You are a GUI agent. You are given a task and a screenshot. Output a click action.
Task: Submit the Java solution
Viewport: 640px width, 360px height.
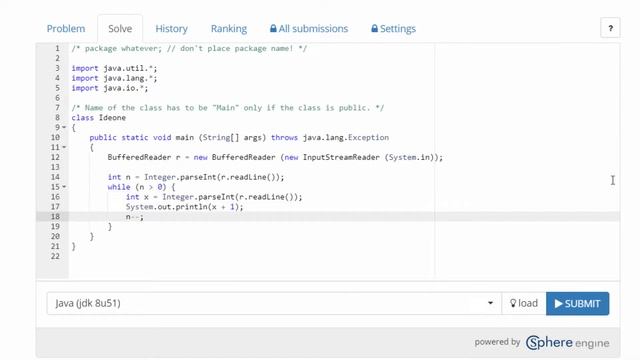[577, 303]
